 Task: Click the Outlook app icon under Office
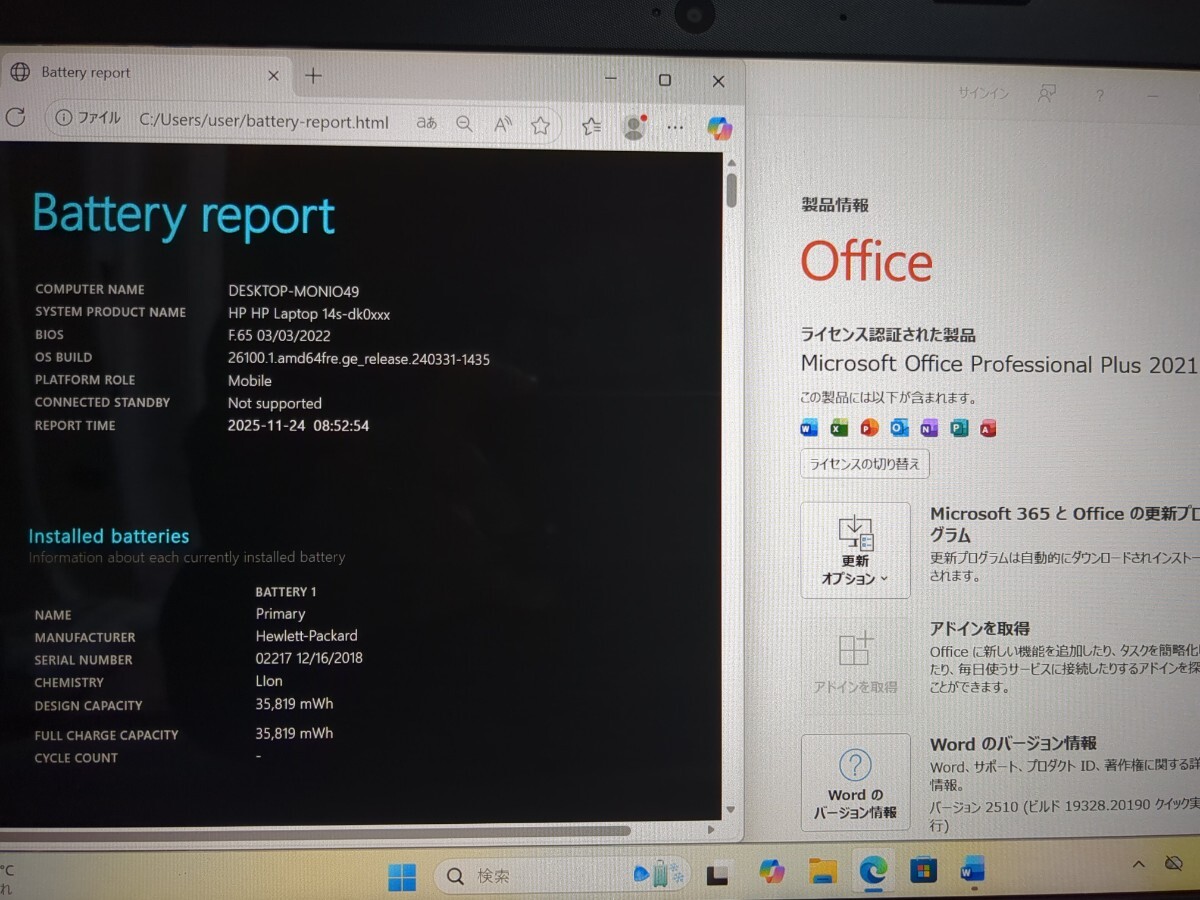899,428
